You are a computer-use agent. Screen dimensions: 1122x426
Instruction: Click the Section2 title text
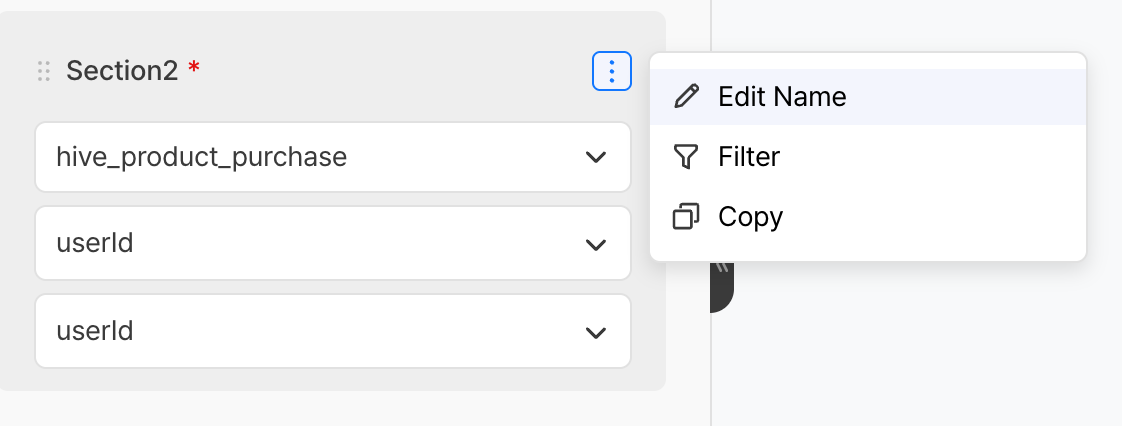[x=122, y=71]
